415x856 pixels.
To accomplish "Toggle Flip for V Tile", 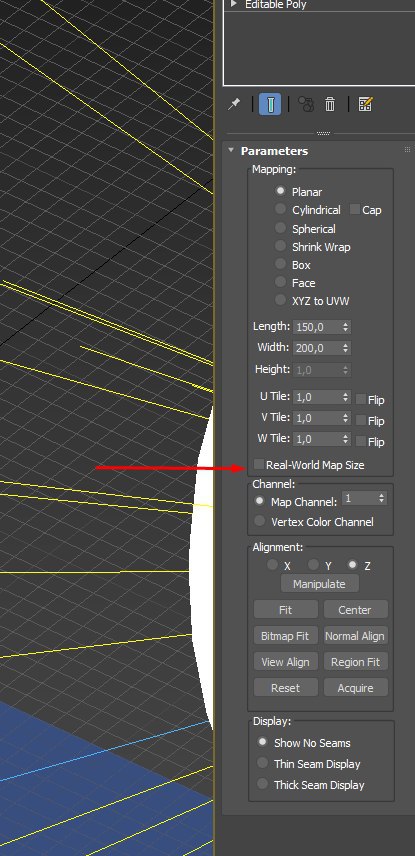I will pos(360,420).
